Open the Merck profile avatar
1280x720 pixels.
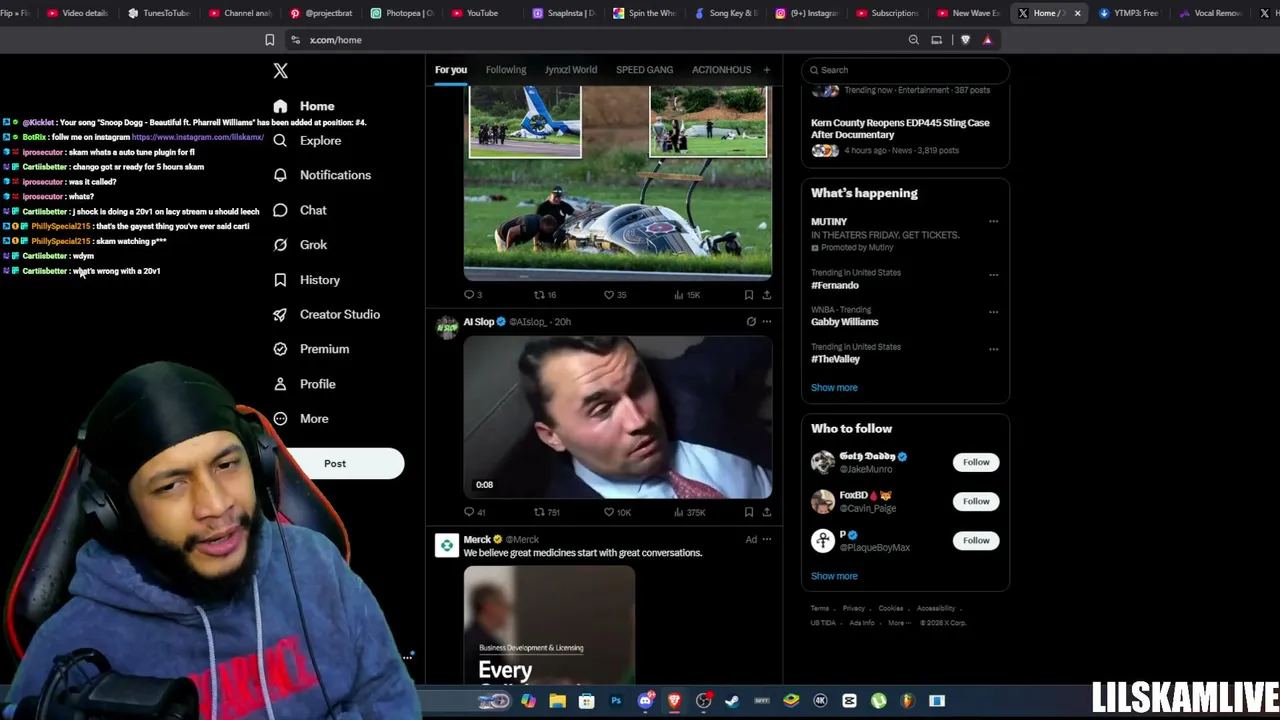[x=447, y=545]
